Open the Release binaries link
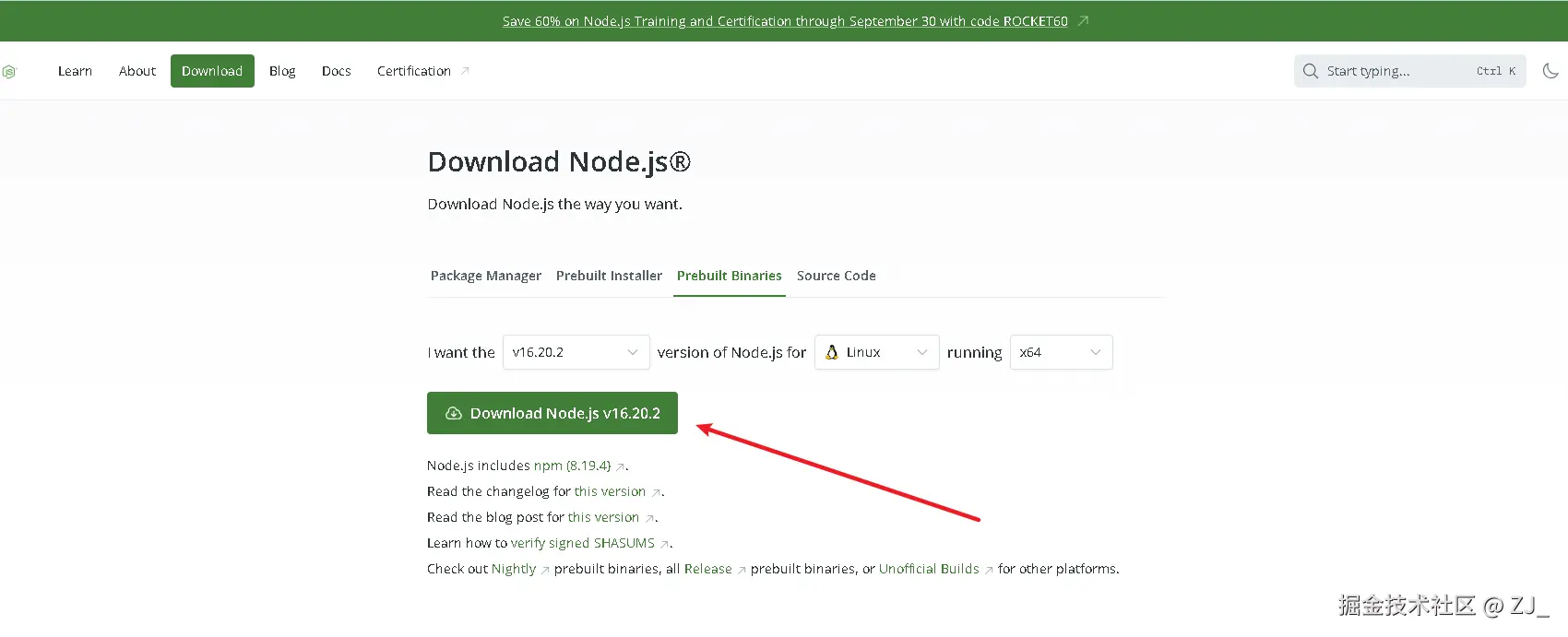 click(x=707, y=569)
